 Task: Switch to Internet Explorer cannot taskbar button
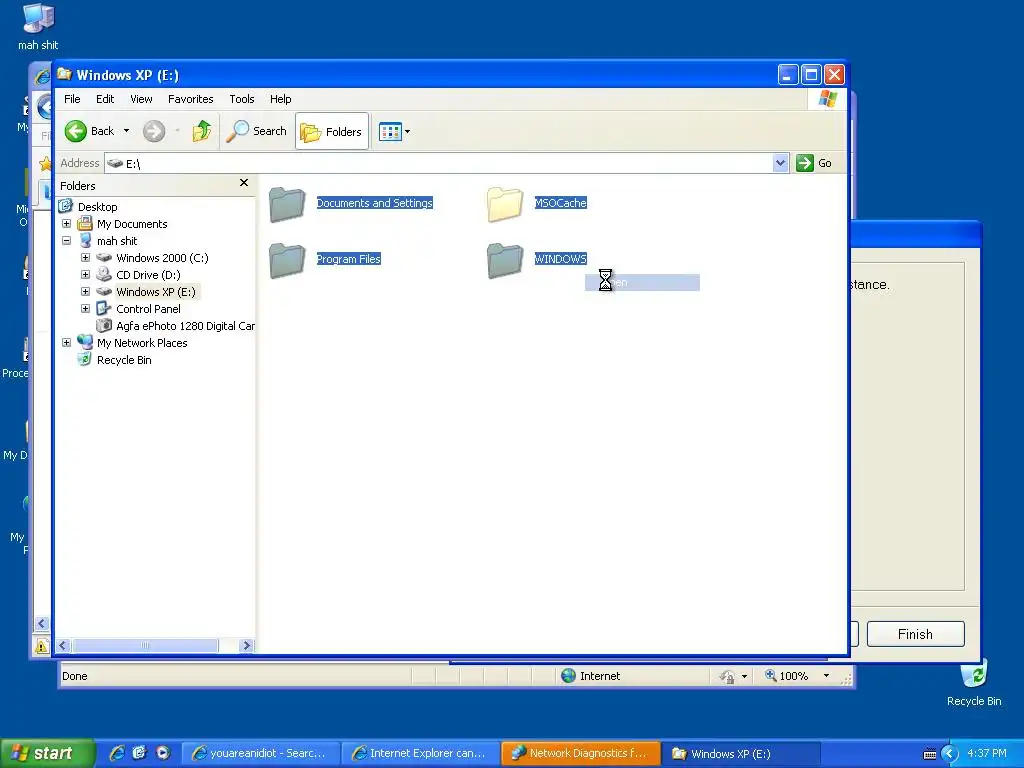click(x=421, y=754)
